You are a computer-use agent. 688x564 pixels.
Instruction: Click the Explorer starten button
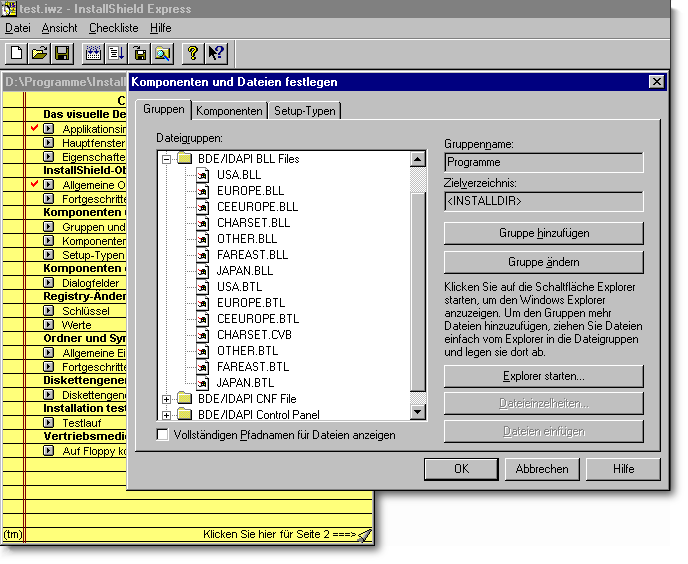pos(543,376)
